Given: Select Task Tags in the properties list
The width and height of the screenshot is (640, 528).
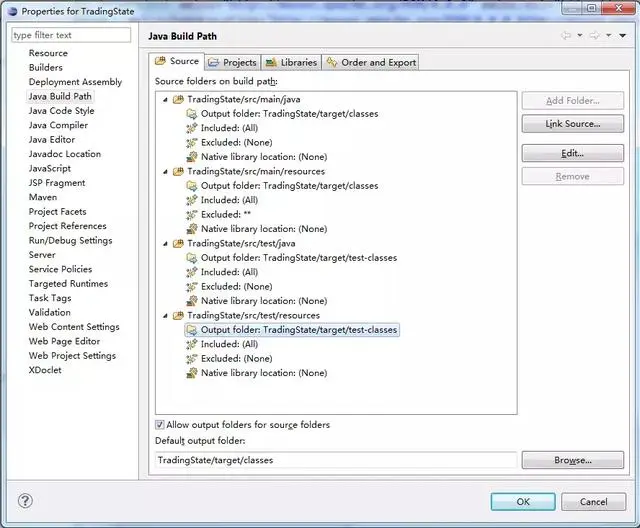Looking at the screenshot, I should (x=50, y=298).
